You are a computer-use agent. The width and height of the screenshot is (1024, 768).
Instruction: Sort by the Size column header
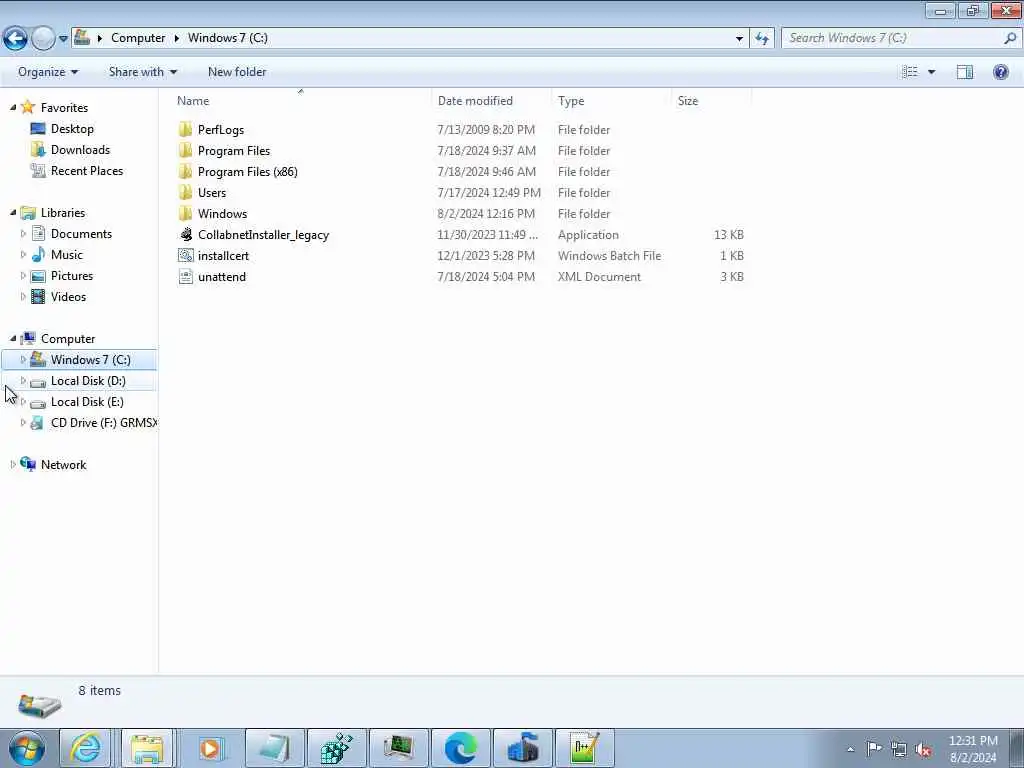[688, 101]
